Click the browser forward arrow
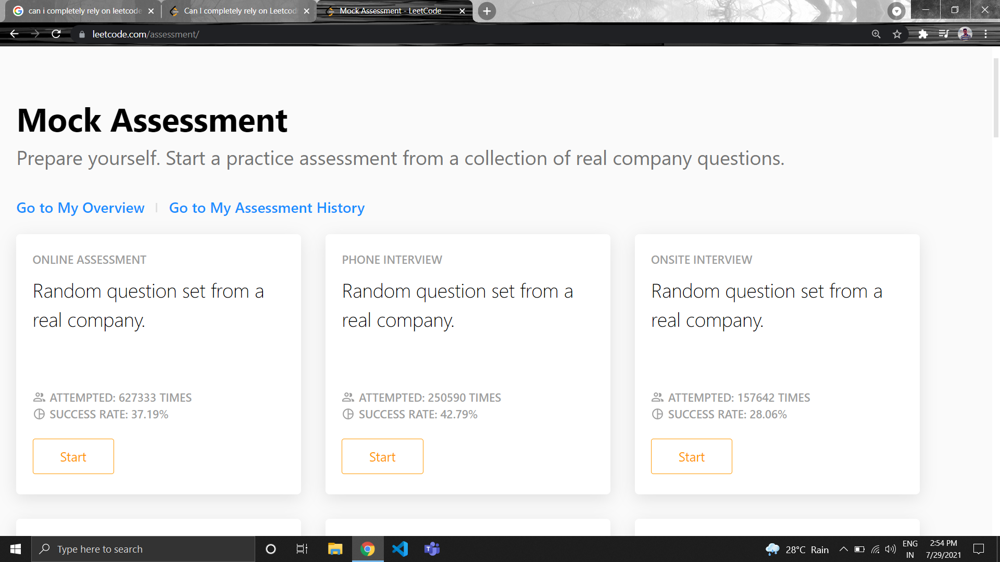1000x562 pixels. pos(35,34)
